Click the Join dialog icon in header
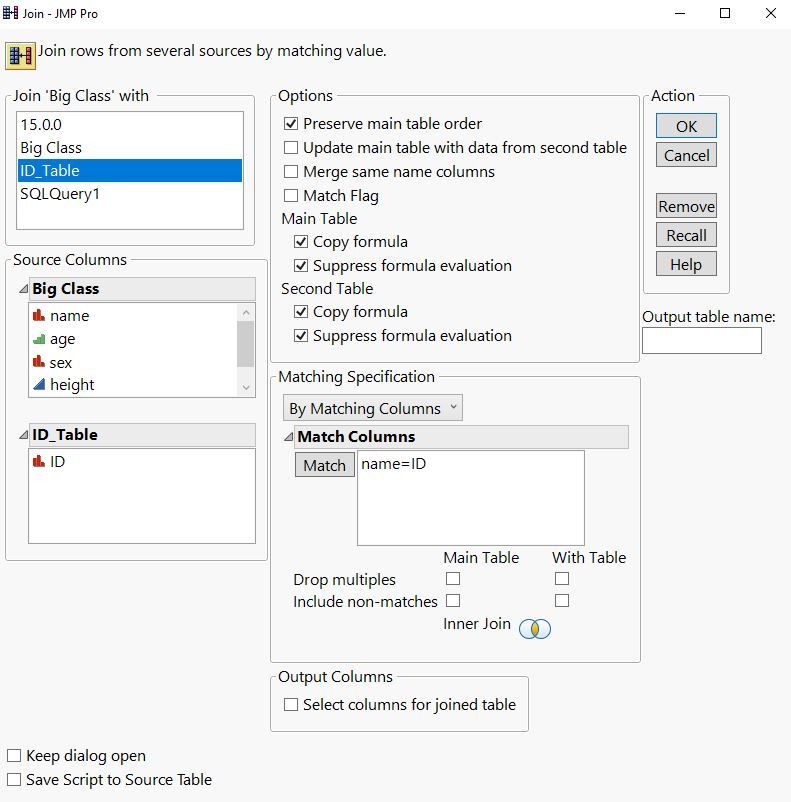791x802 pixels. (x=20, y=54)
